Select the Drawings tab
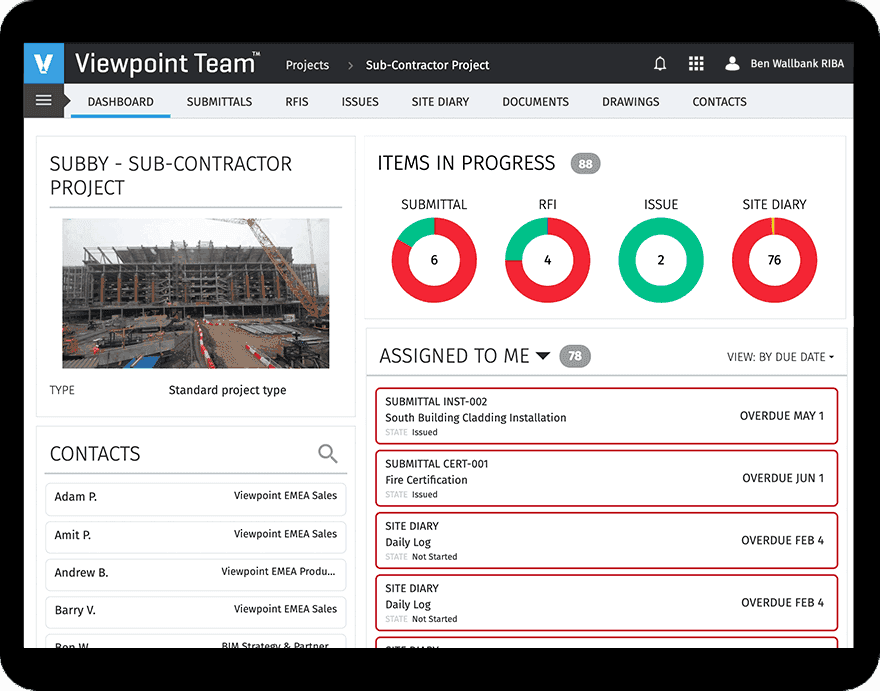This screenshot has width=880, height=691. click(631, 101)
